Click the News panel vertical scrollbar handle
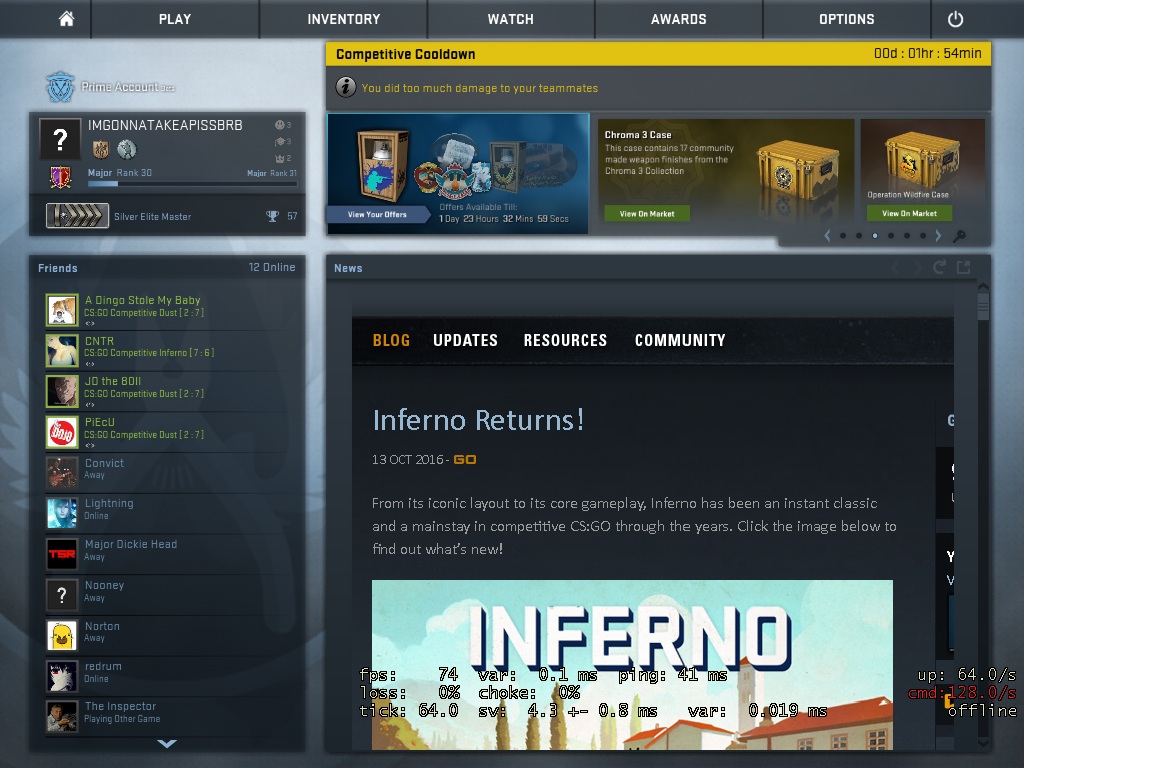This screenshot has height=768, width=1152. pos(982,306)
